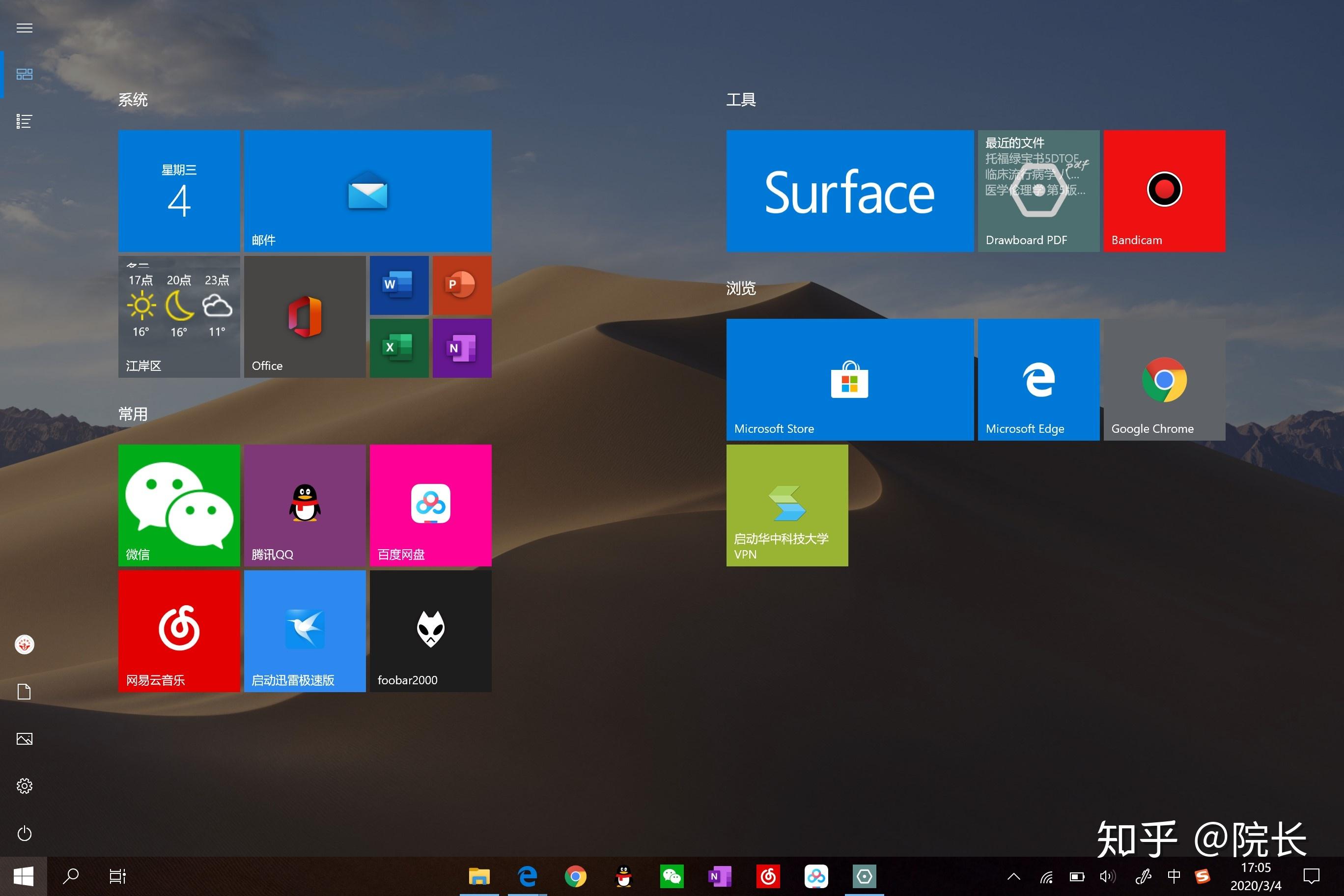Launch Bandicam screen recorder
The height and width of the screenshot is (896, 1344).
point(1164,191)
